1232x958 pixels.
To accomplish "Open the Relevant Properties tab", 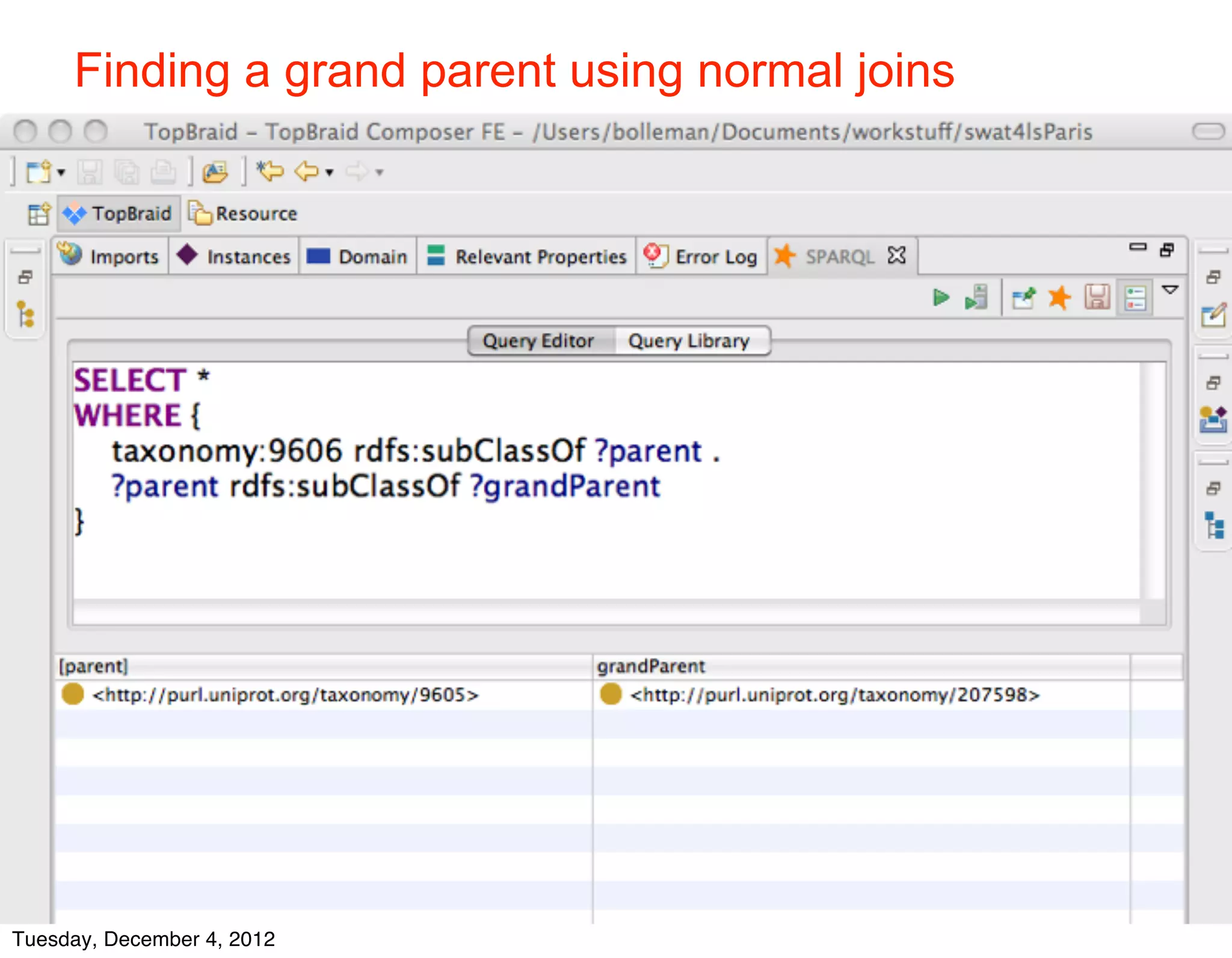I will click(527, 257).
